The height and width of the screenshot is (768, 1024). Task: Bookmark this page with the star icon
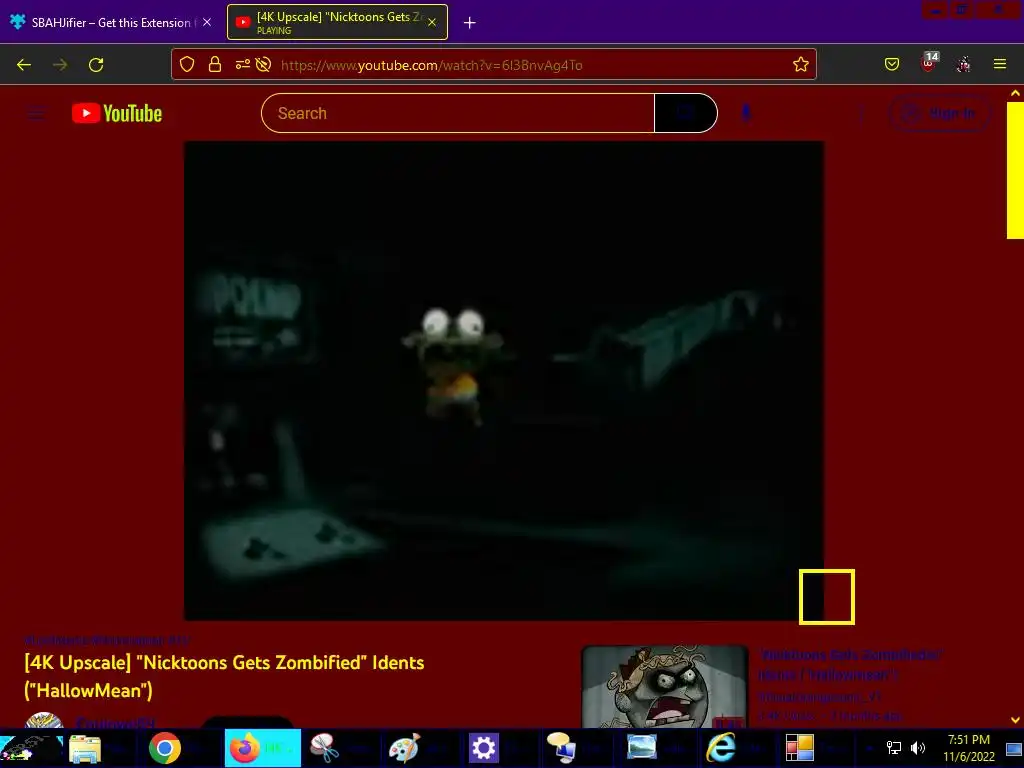(801, 64)
